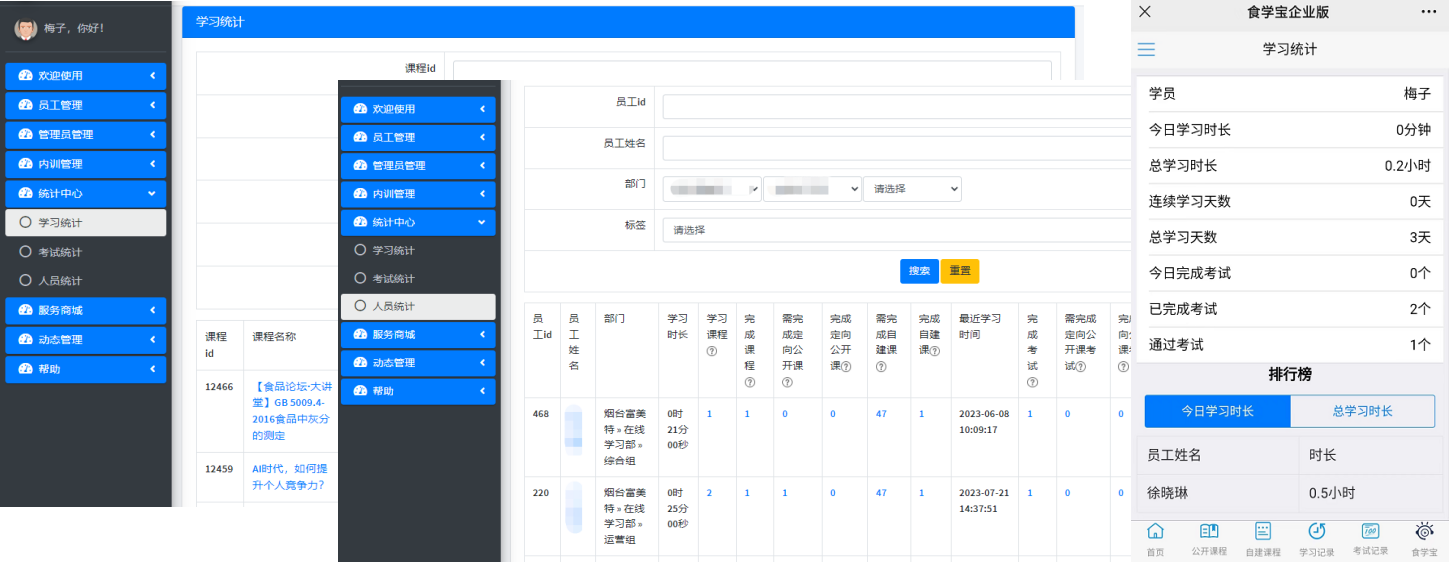Image resolution: width=1450 pixels, height=562 pixels.
Task: Tap the 学习记录 icon in bottom bar
Action: point(1317,537)
